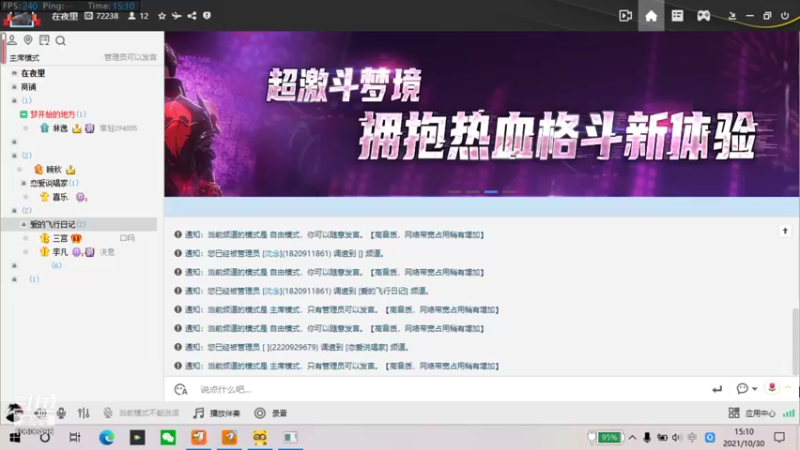800x450 pixels.
Task: Click the purple badge next to 喜乐
Action: tap(81, 197)
